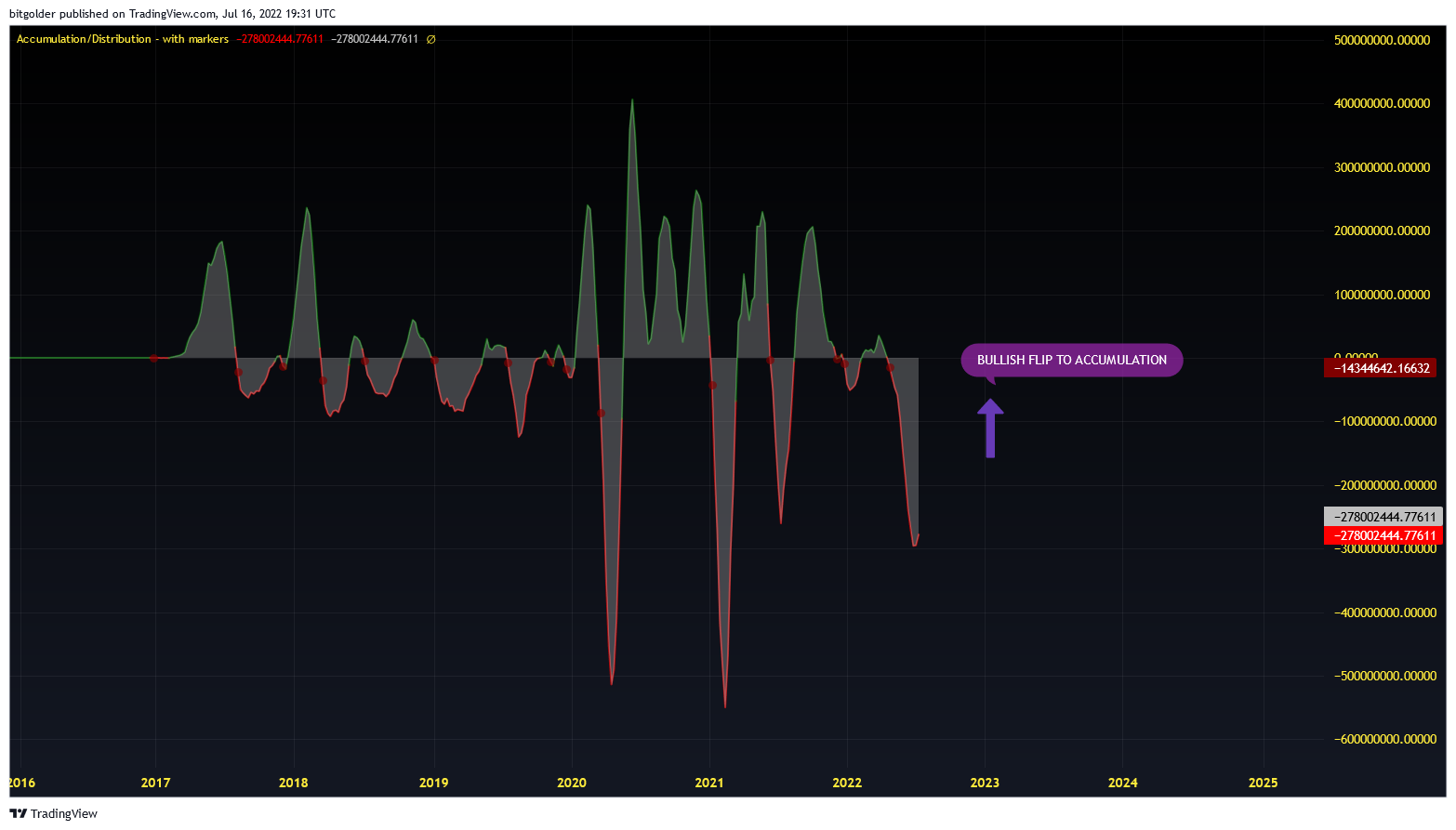Click the 400000000.00000 axis label

[x=1382, y=103]
